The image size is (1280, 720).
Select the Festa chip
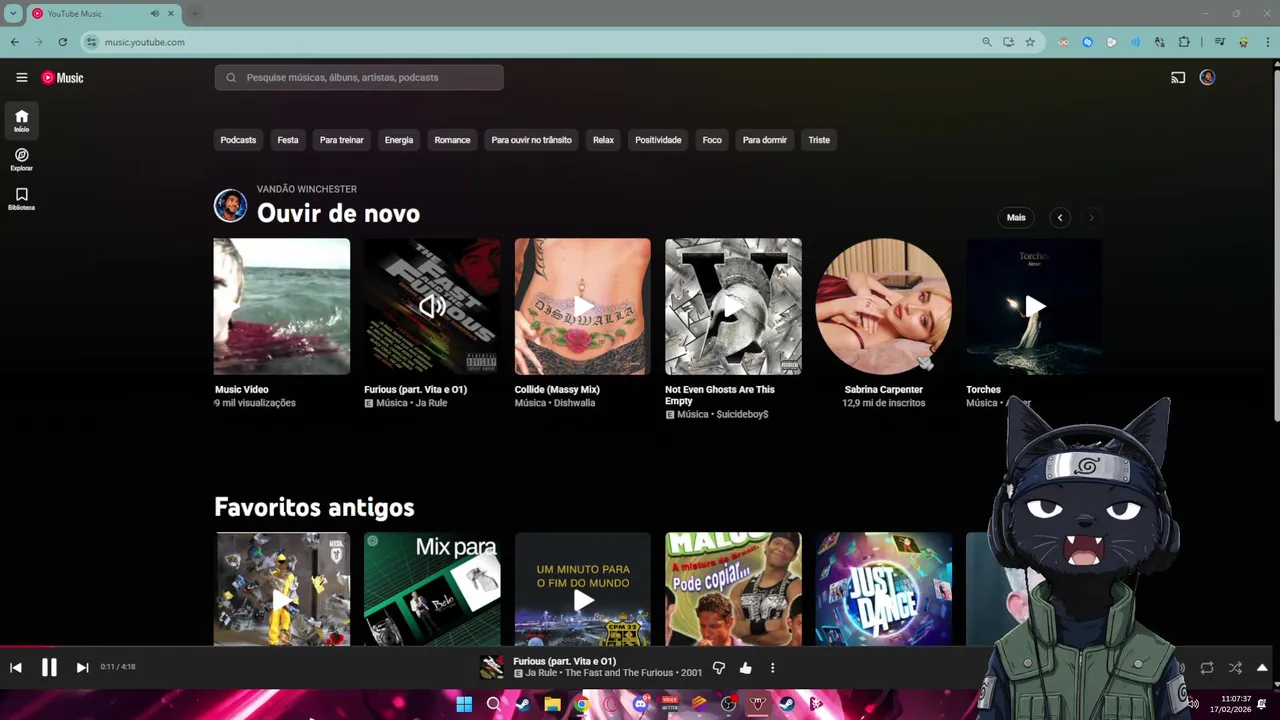pyautogui.click(x=288, y=140)
